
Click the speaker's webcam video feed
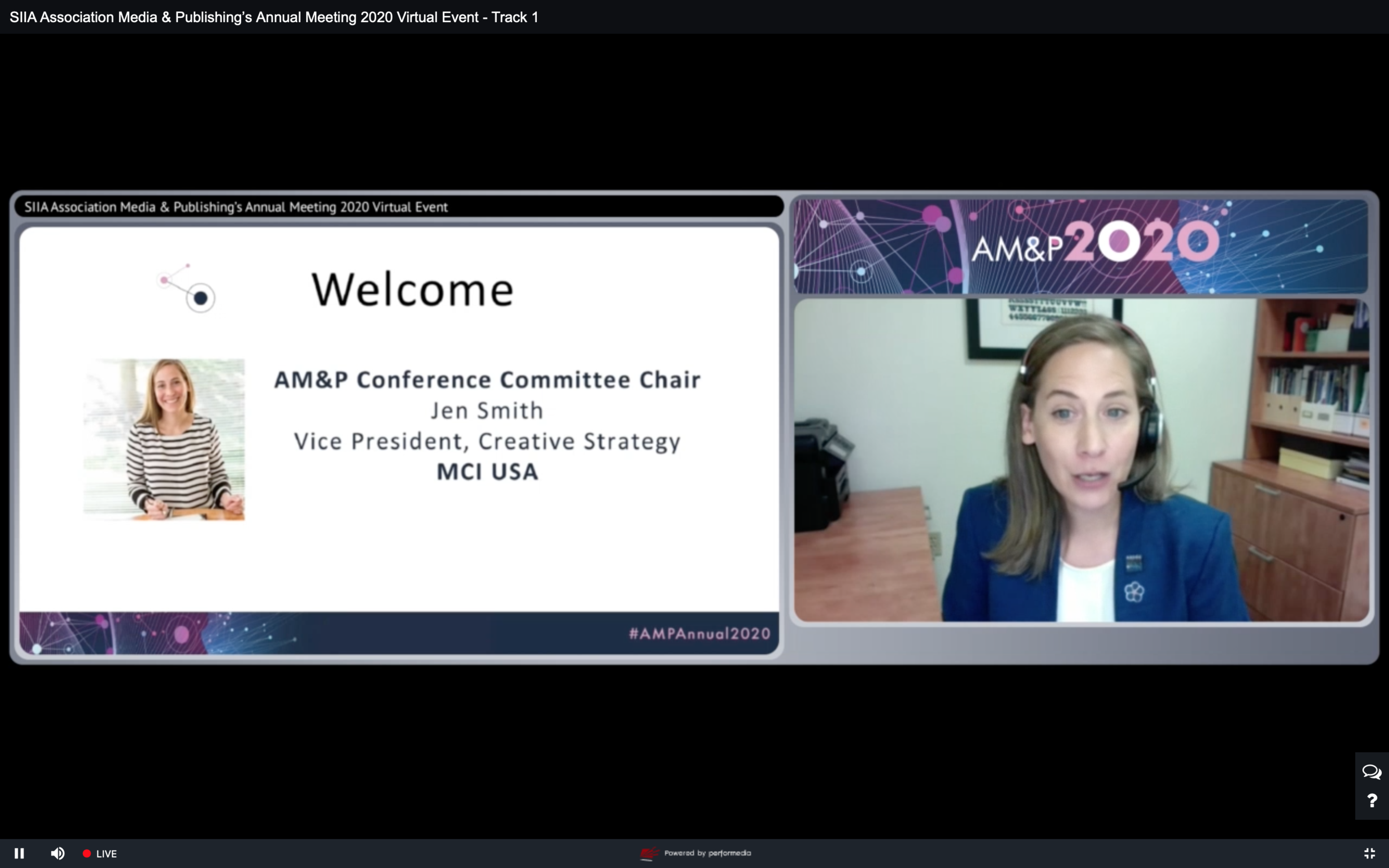(x=1081, y=459)
